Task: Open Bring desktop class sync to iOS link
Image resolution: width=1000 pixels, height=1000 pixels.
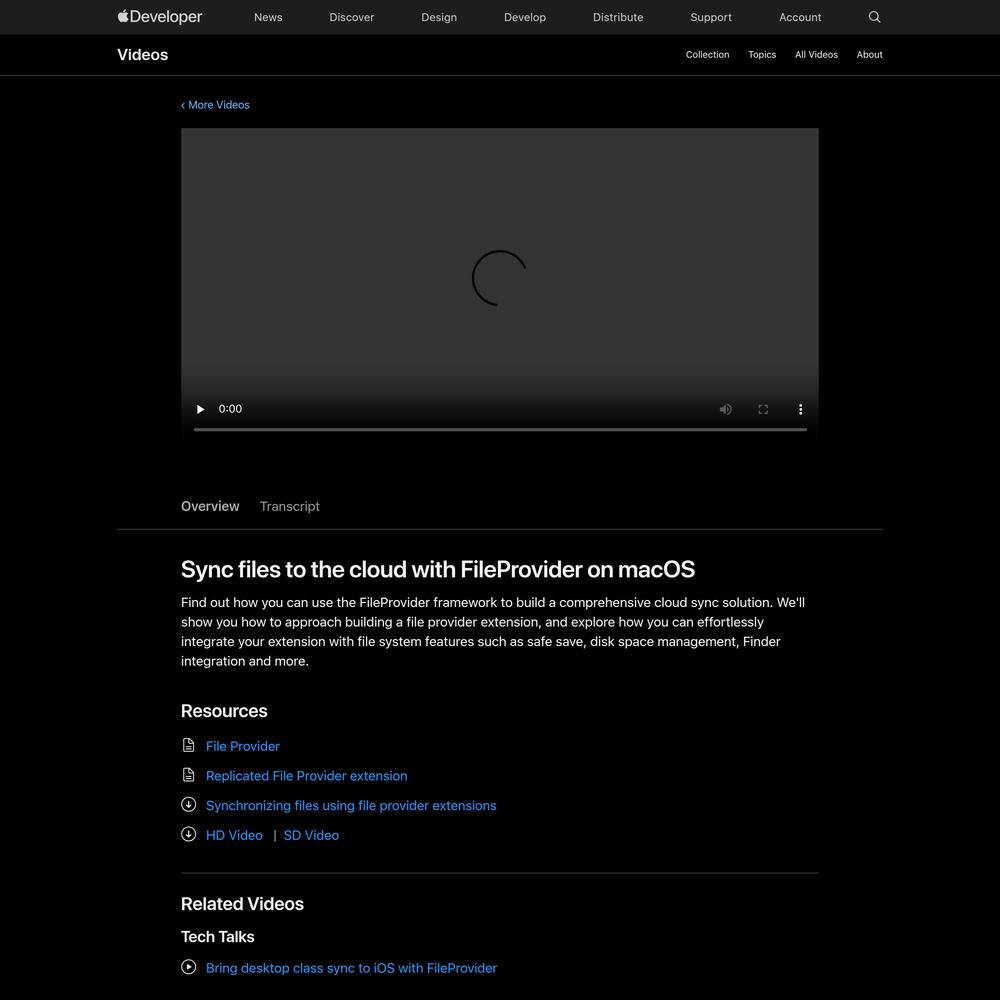Action: 351,968
